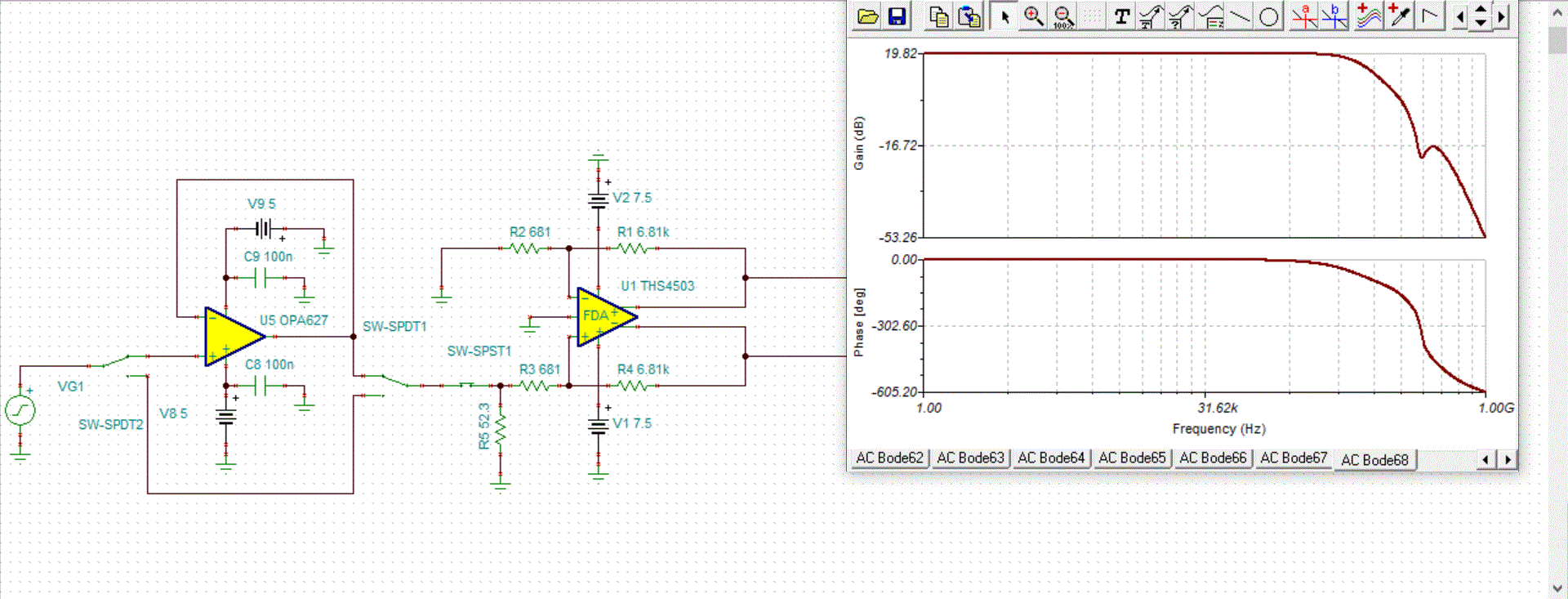Toggle the SW-SPST1 switch
1568x599 pixels.
pyautogui.click(x=467, y=383)
